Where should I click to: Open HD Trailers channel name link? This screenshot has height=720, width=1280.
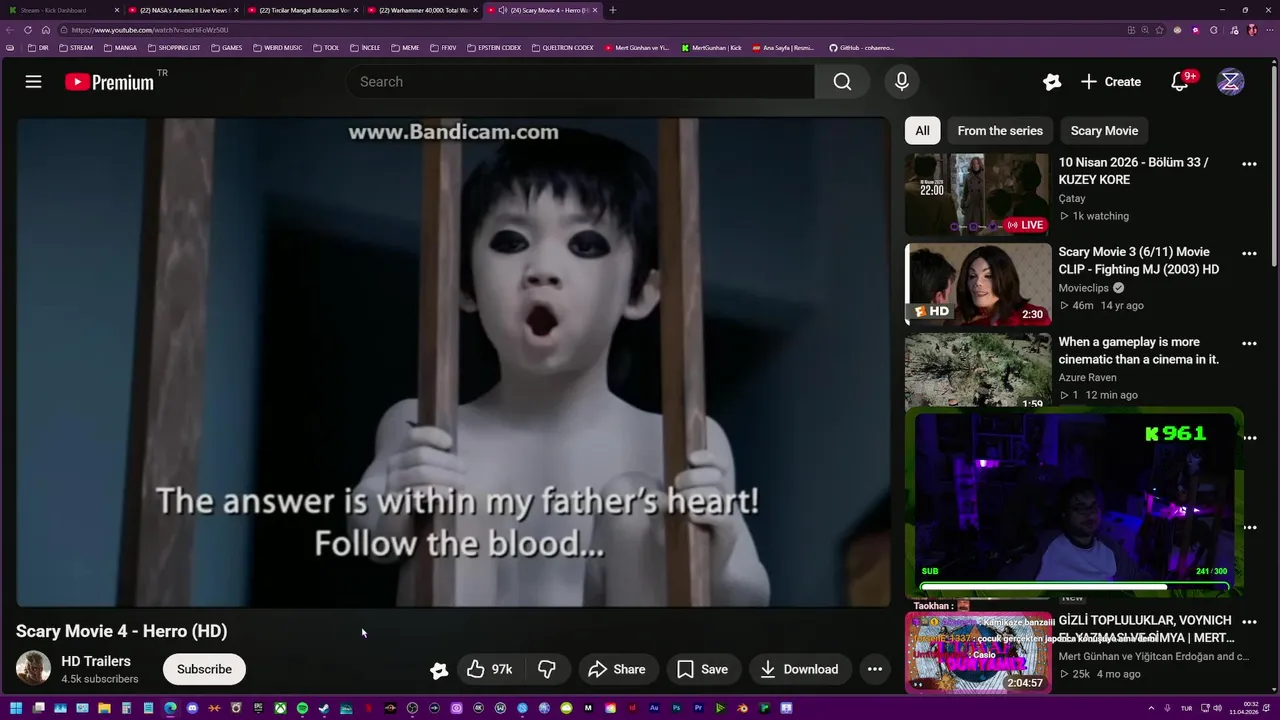(96, 661)
